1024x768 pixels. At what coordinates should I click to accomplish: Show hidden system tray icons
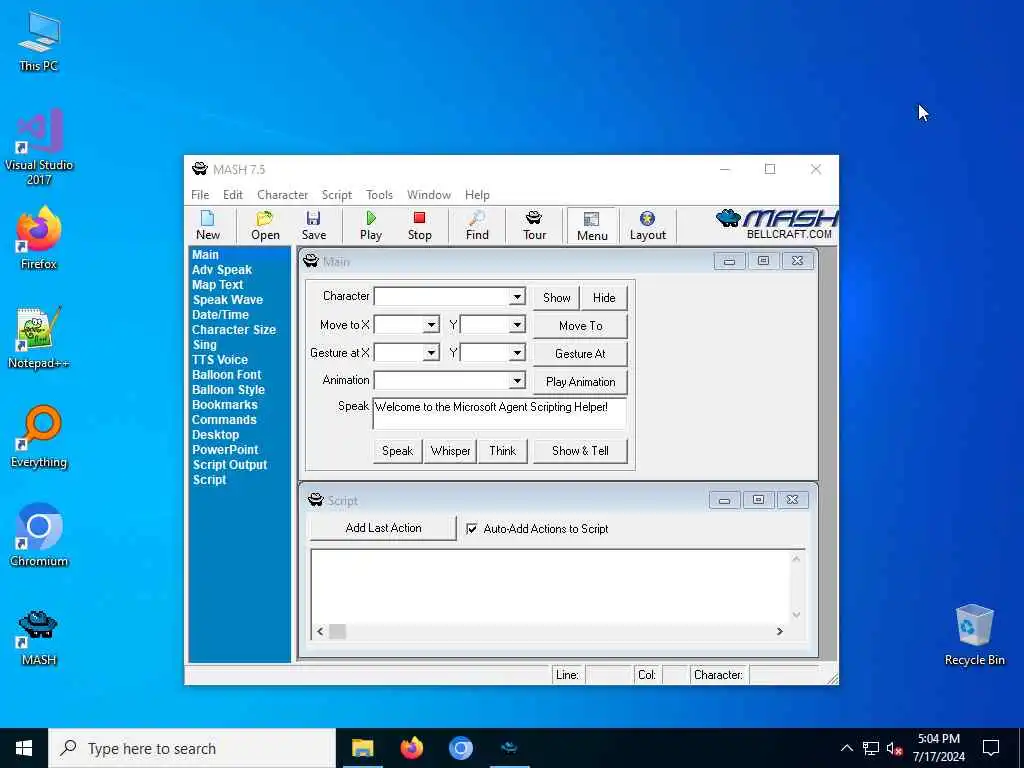(846, 748)
